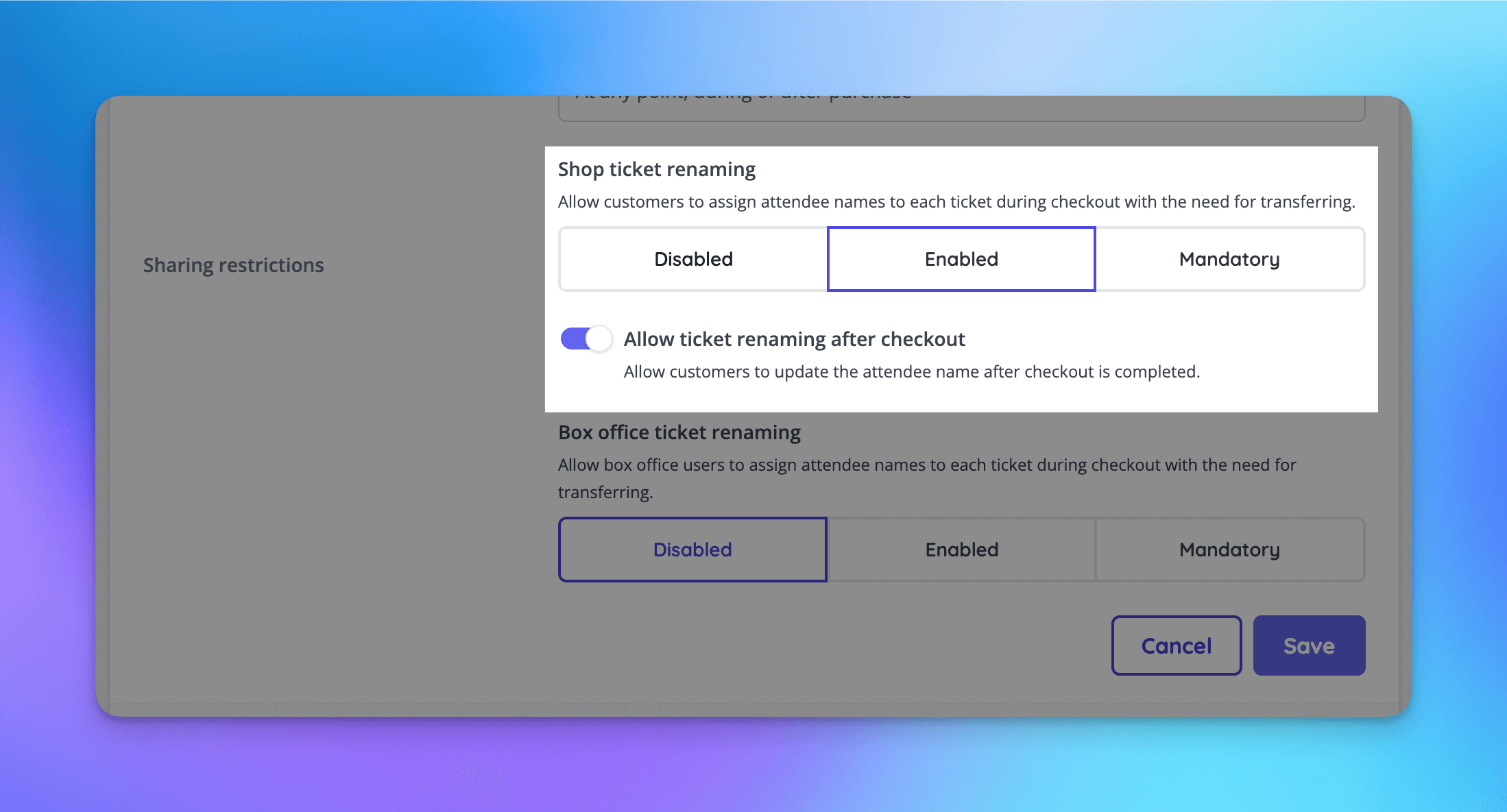
Task: Click the Sharing restrictions label
Action: click(233, 265)
